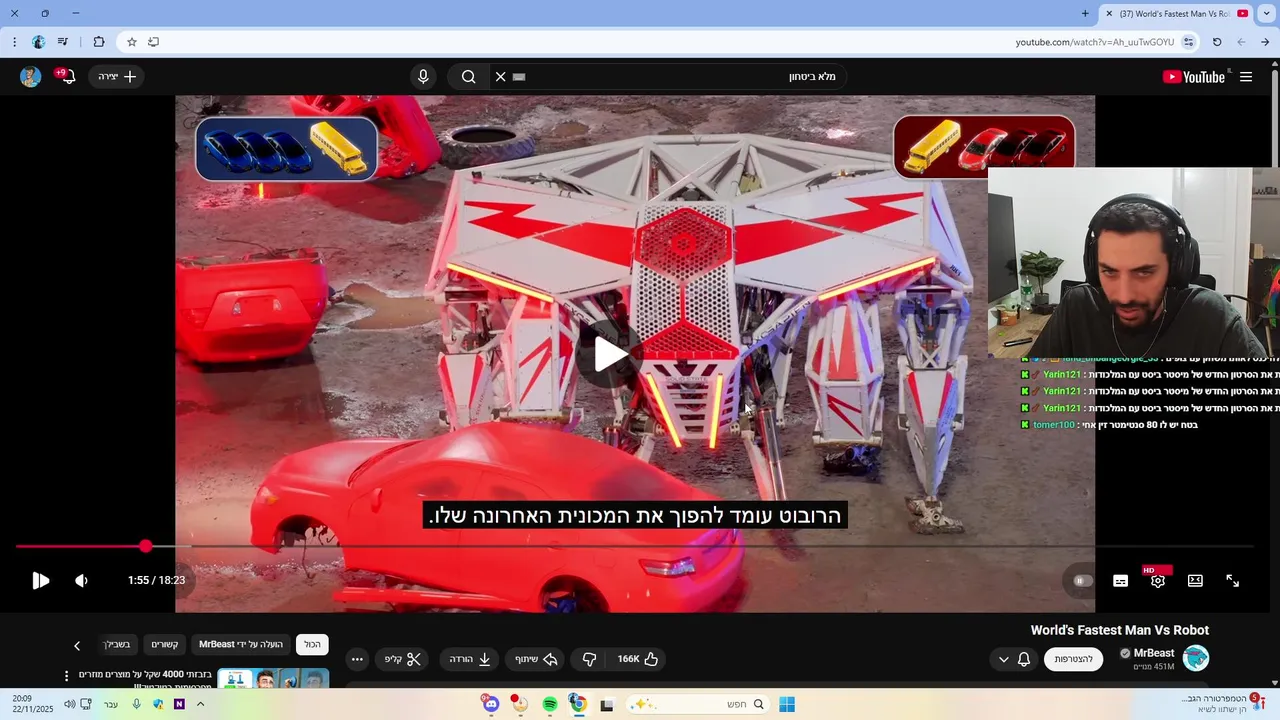This screenshot has width=1280, height=720.
Task: Select the בשבילך filter chip
Action: 117,645
